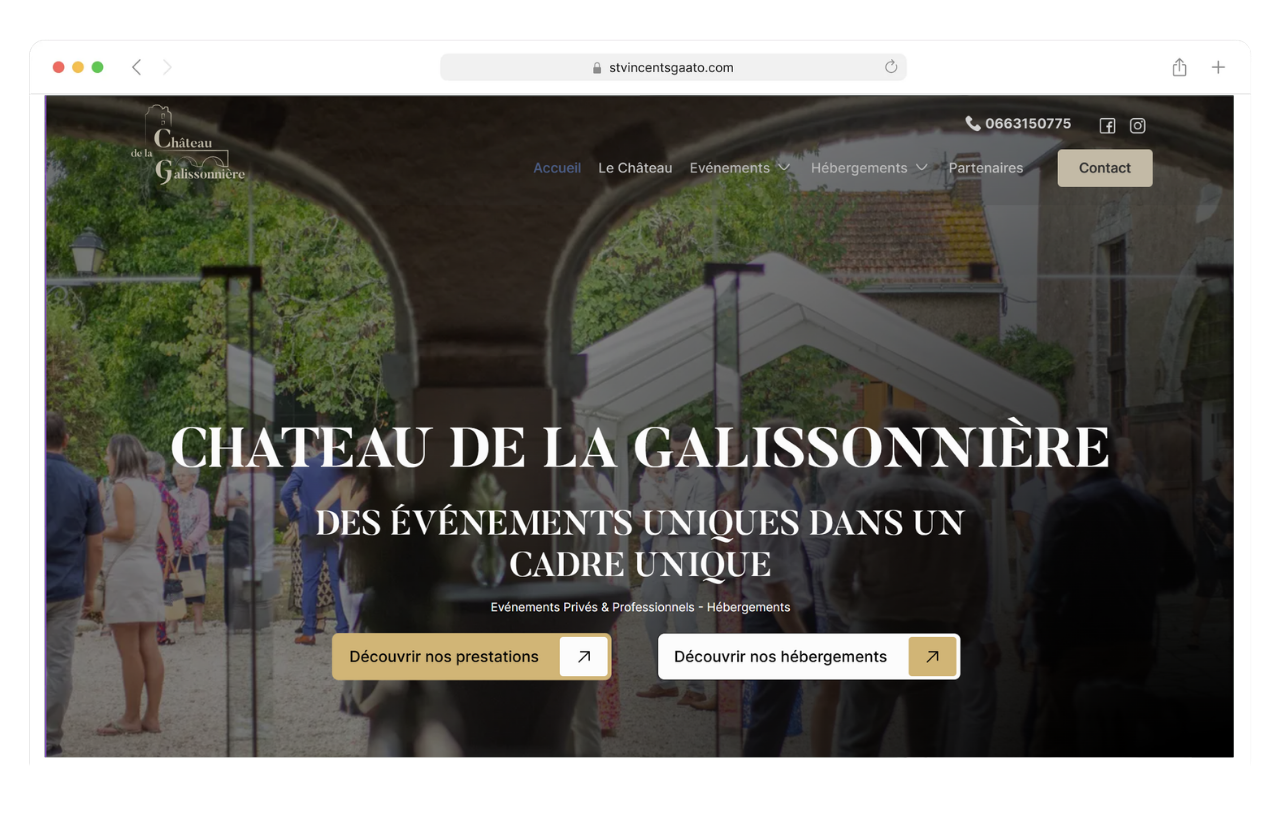
Task: Open the château's Instagram profile
Action: pyautogui.click(x=1137, y=126)
